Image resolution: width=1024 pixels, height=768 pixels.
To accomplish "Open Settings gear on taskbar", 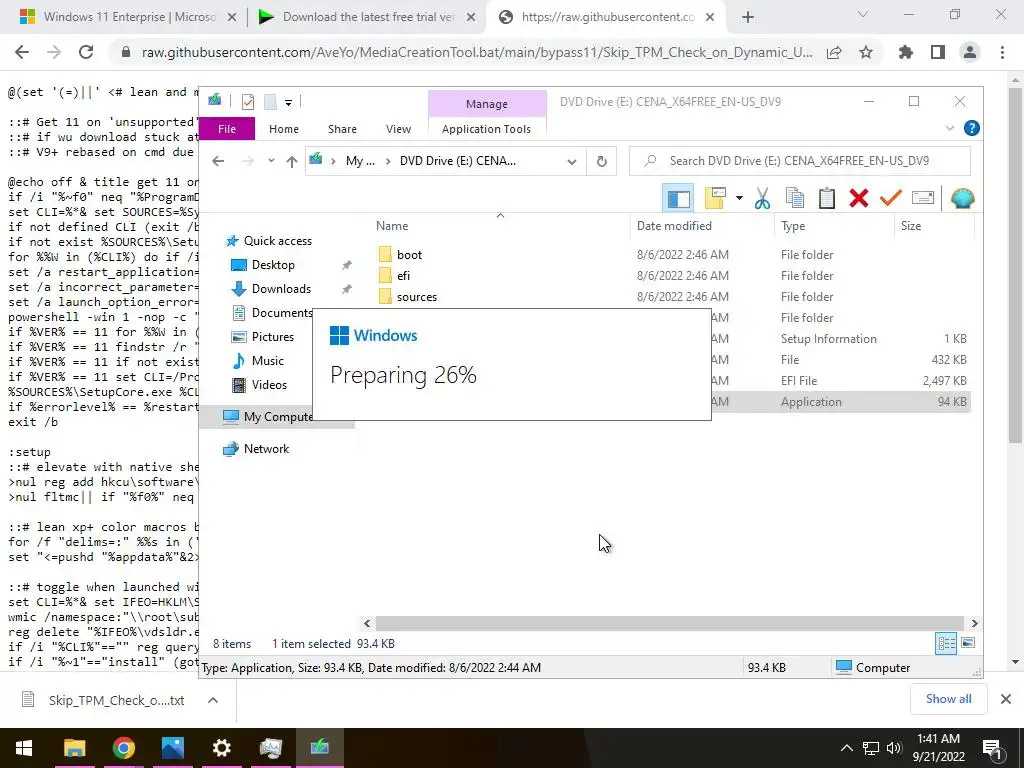I will (x=221, y=748).
